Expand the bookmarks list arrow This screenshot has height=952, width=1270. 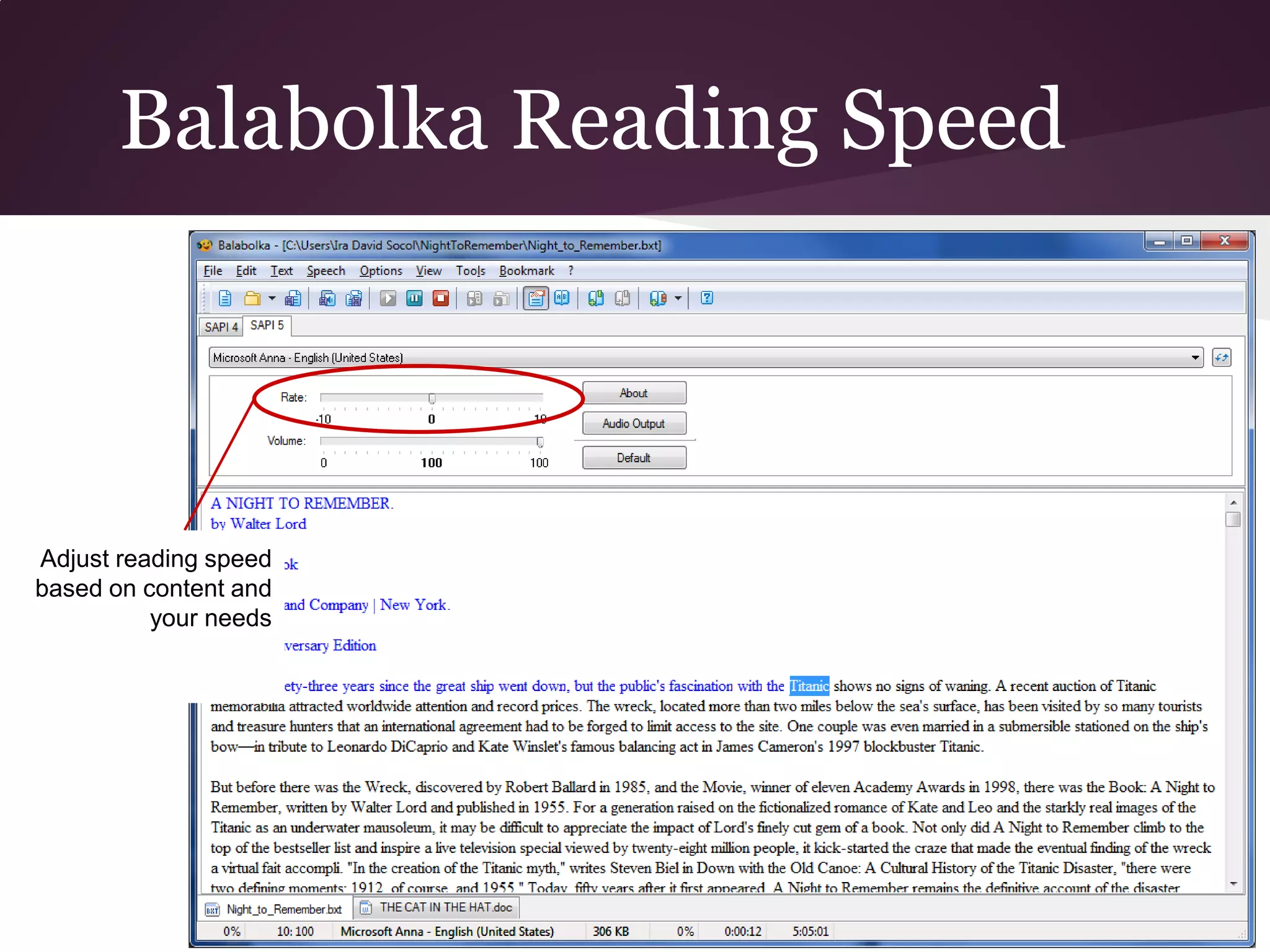(678, 299)
